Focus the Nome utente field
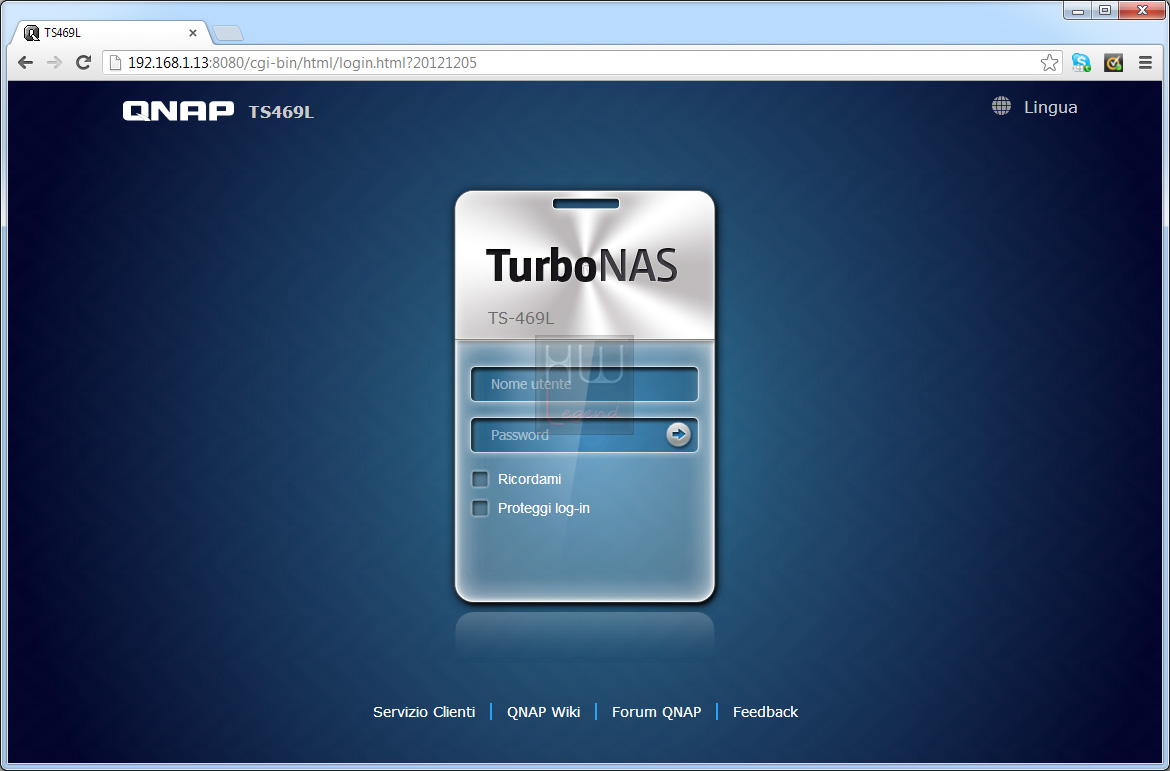1170x771 pixels. 584,384
